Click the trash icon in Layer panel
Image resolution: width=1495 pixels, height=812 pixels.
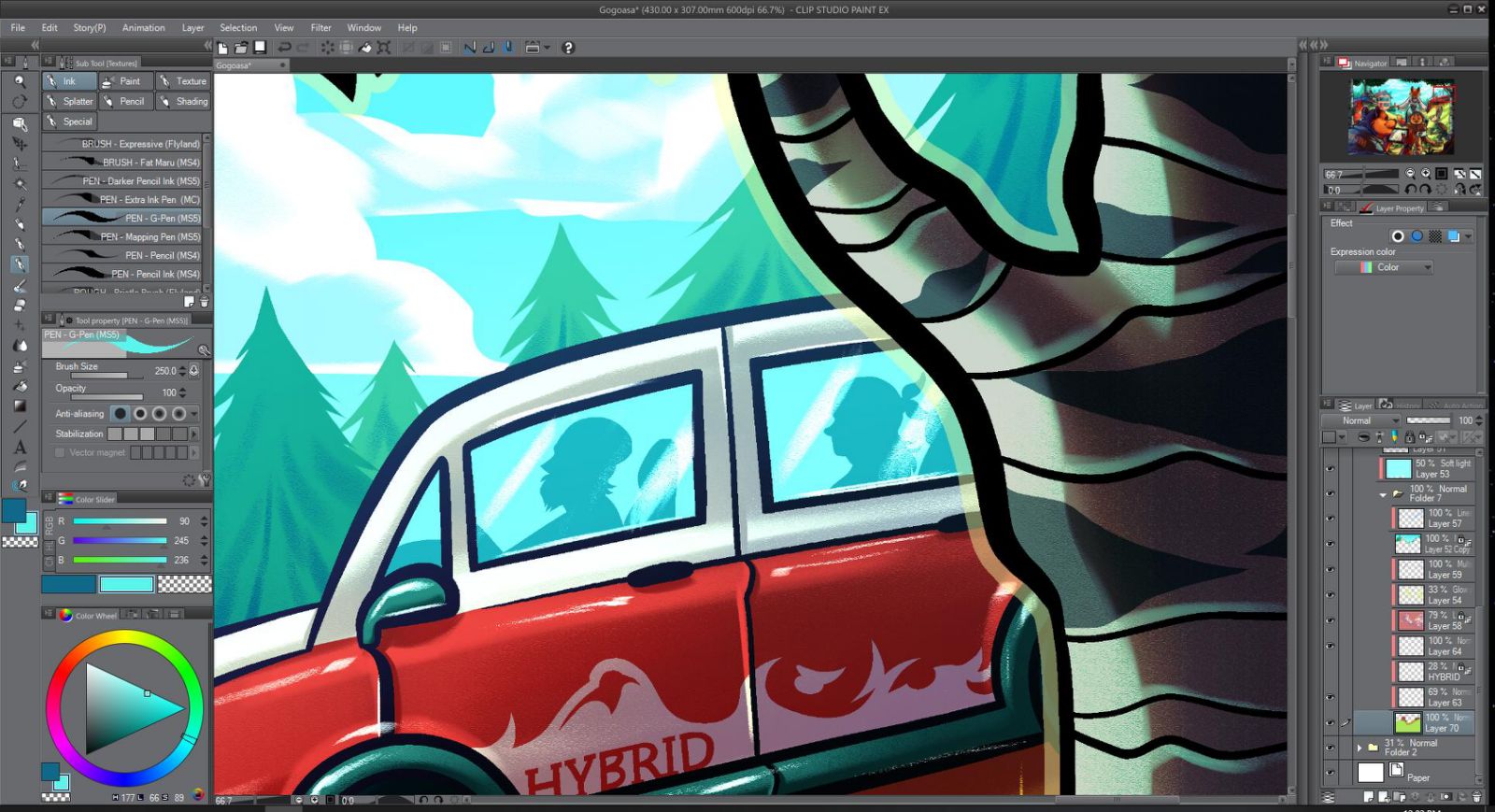point(1476,797)
